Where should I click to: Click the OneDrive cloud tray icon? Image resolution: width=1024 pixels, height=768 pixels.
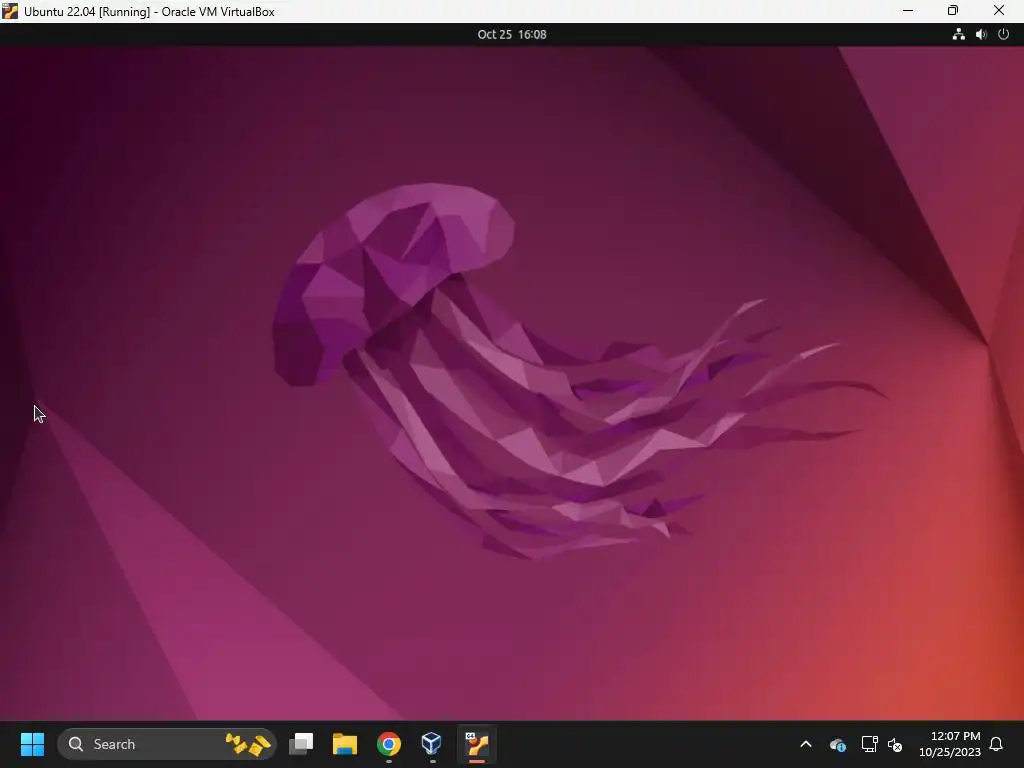[838, 744]
